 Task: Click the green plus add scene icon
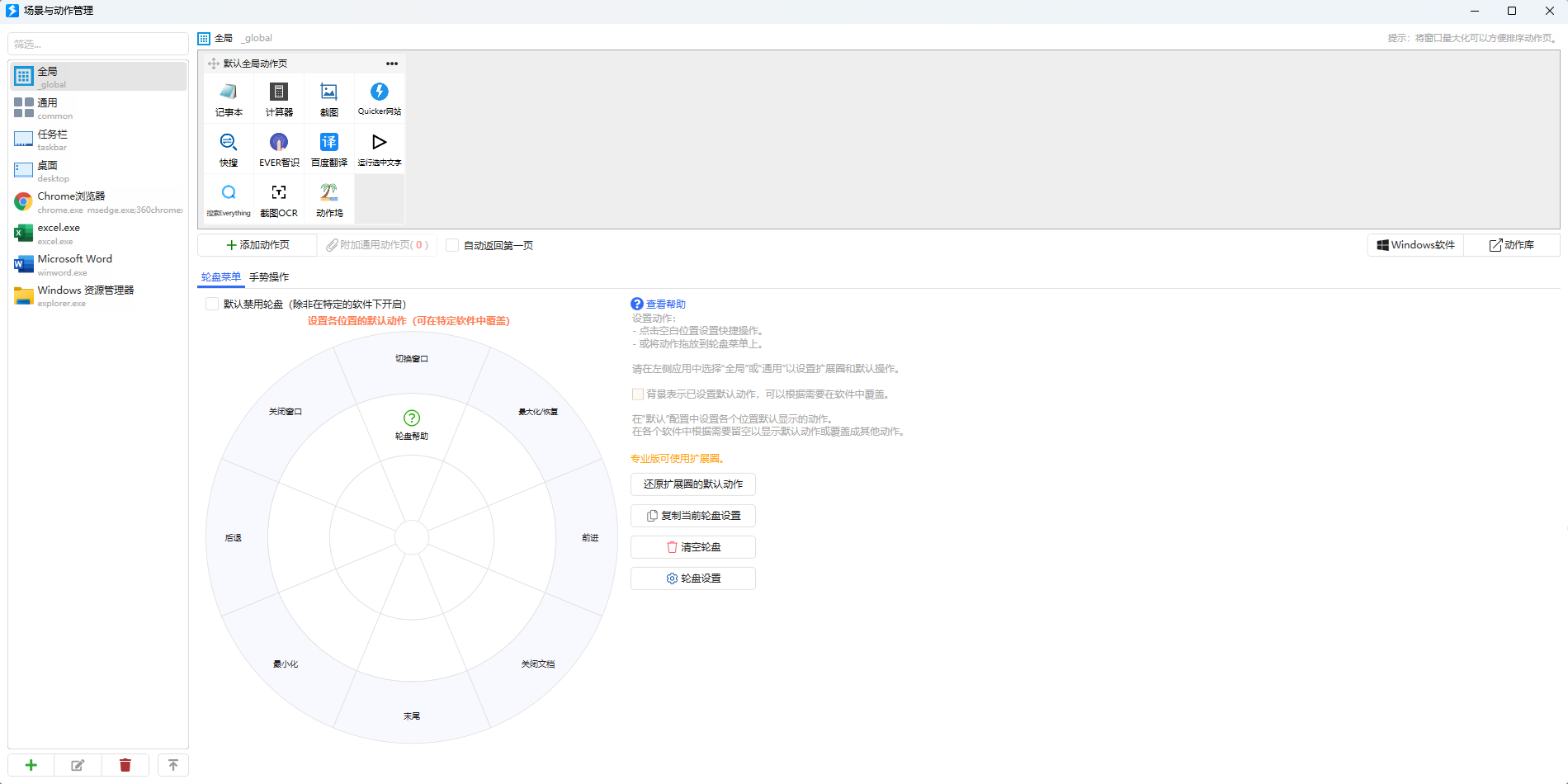(31, 765)
